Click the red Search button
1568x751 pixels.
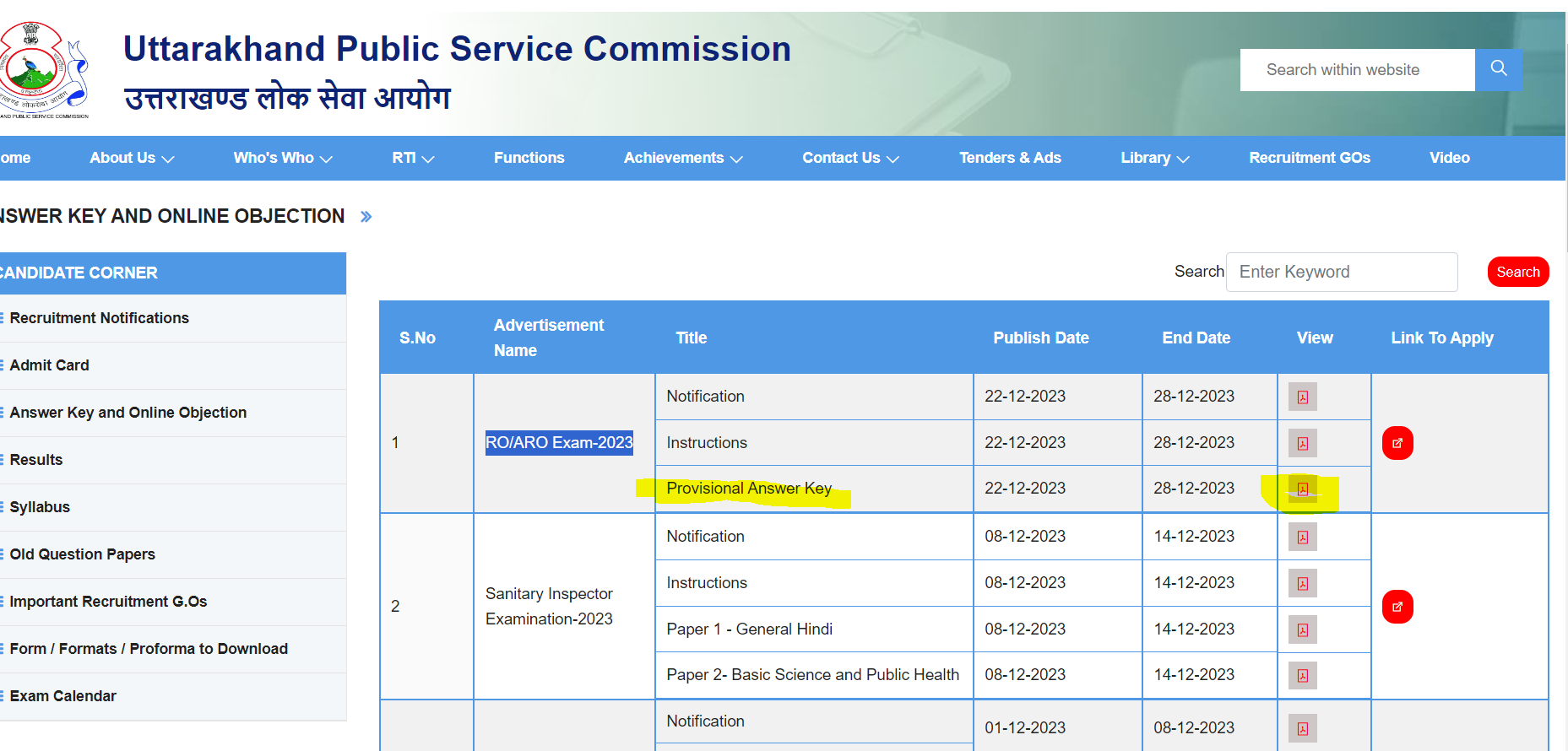1517,272
